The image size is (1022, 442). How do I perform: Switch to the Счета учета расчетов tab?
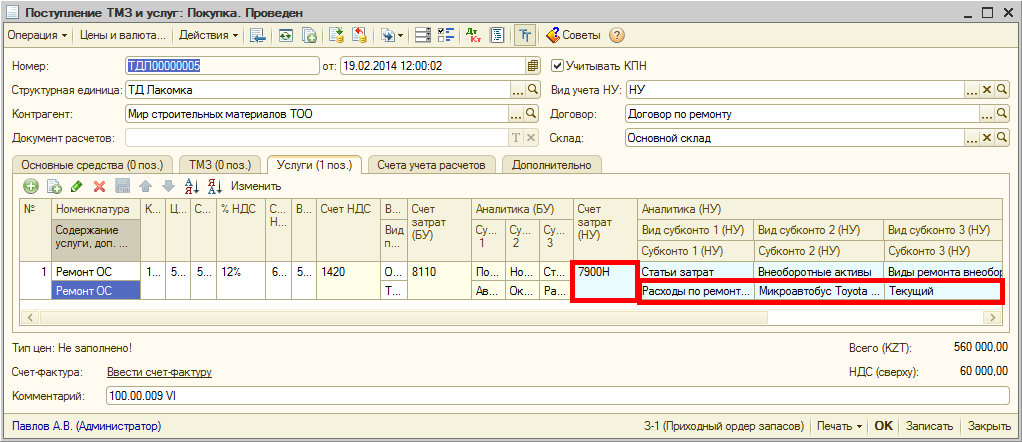point(432,164)
